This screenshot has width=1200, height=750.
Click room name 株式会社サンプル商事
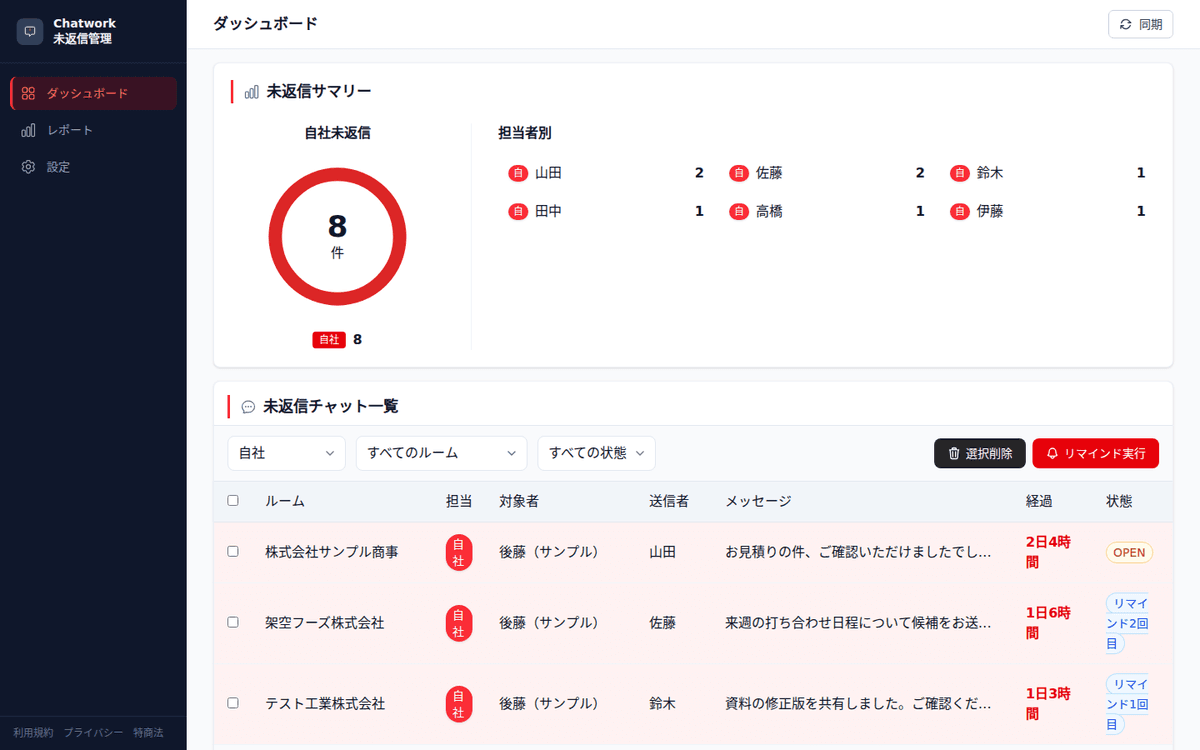(x=332, y=552)
